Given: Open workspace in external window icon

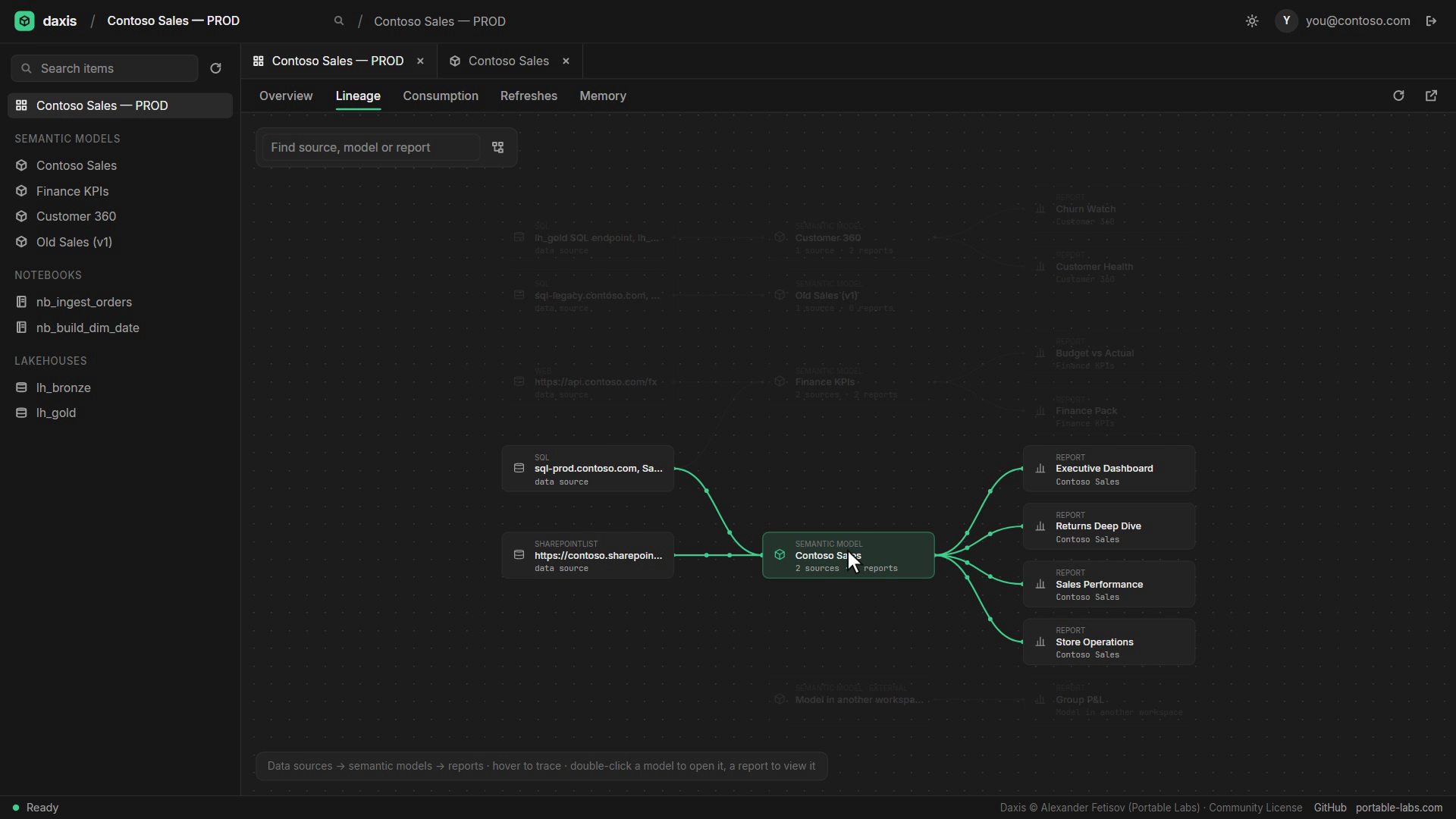Looking at the screenshot, I should [1431, 96].
